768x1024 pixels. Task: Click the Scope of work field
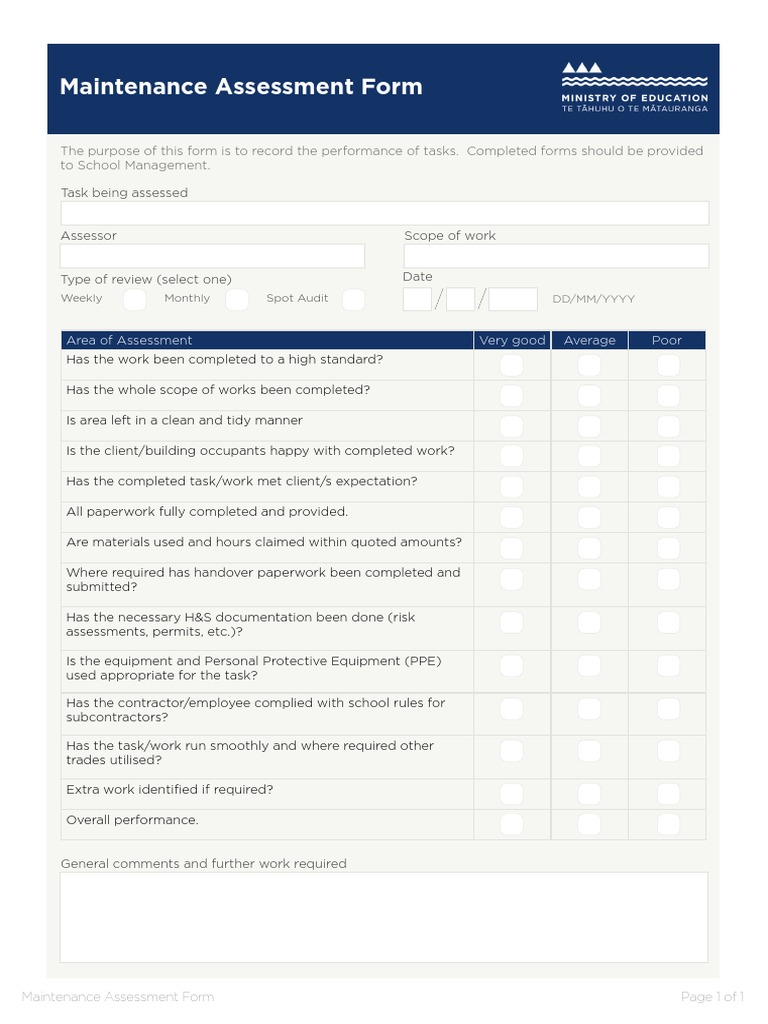click(556, 256)
